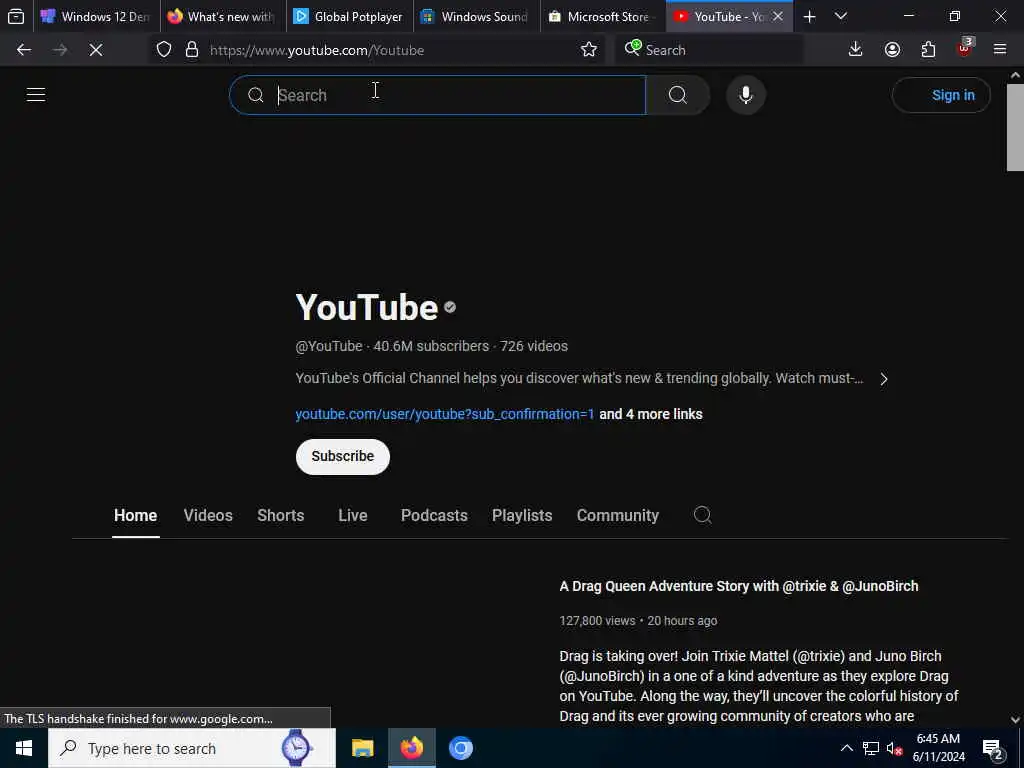Open Firefox View icon at tab bar start
Image resolution: width=1024 pixels, height=768 pixels.
tap(16, 16)
